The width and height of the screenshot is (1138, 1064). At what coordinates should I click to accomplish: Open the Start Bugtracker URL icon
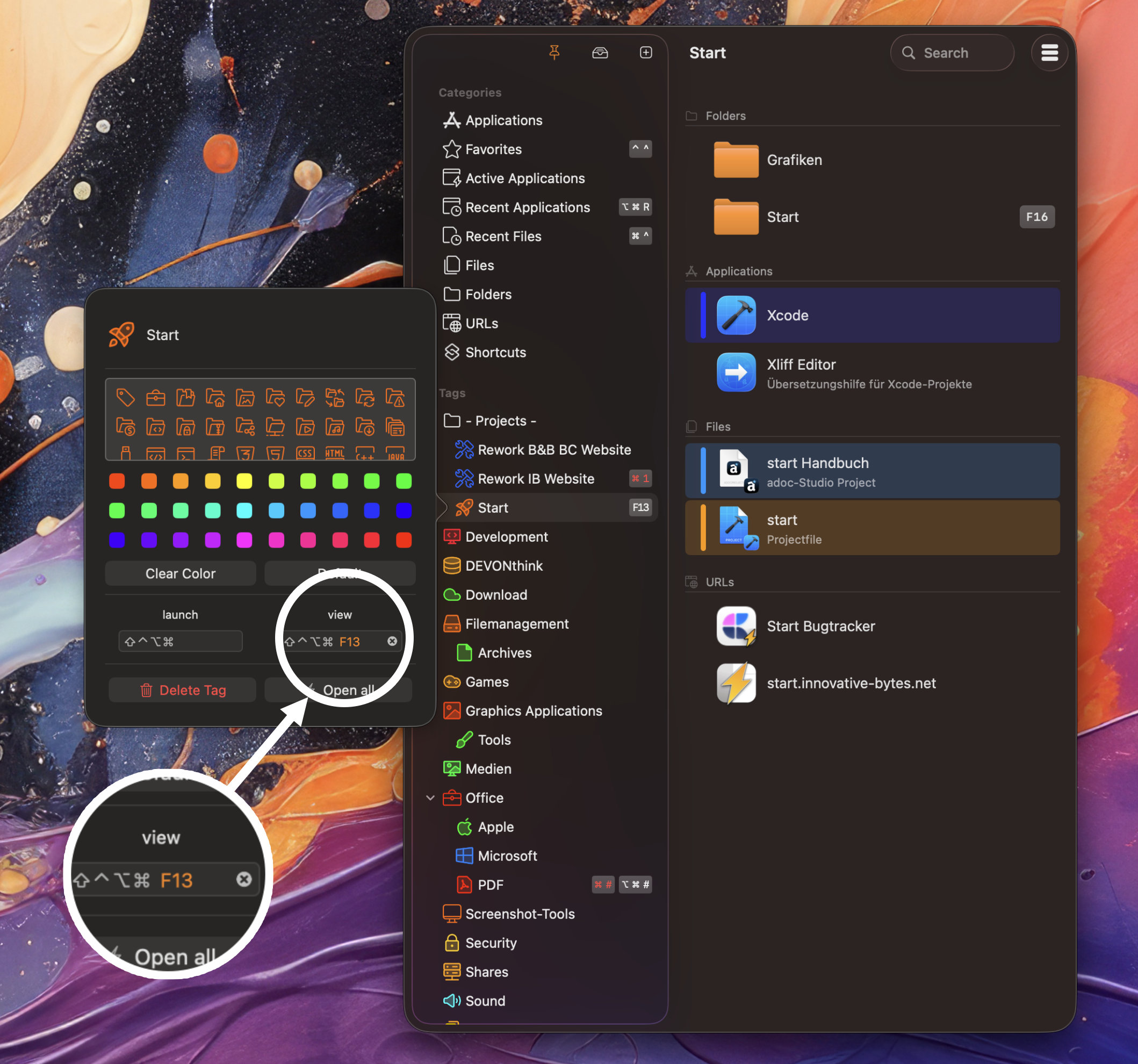(x=736, y=626)
